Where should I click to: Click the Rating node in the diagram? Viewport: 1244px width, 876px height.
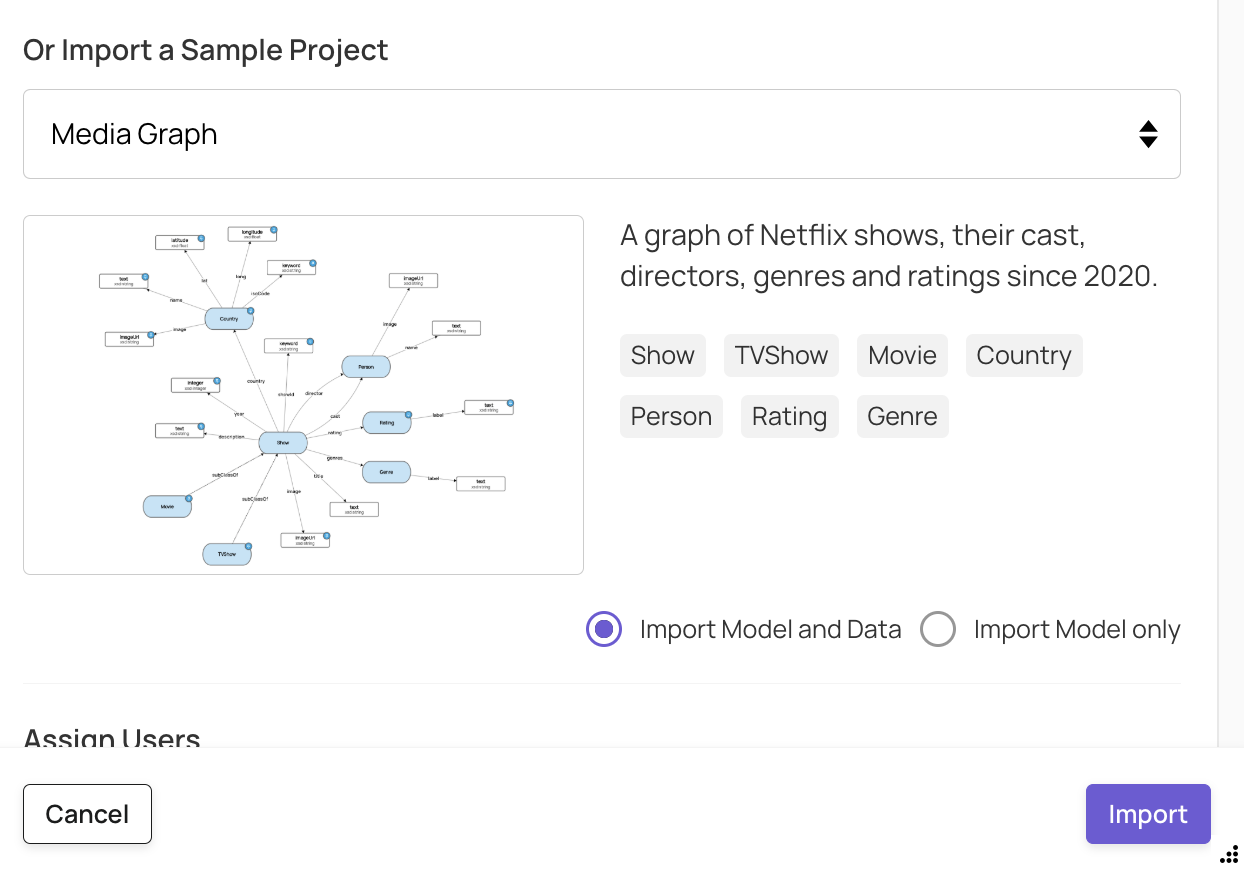386,422
